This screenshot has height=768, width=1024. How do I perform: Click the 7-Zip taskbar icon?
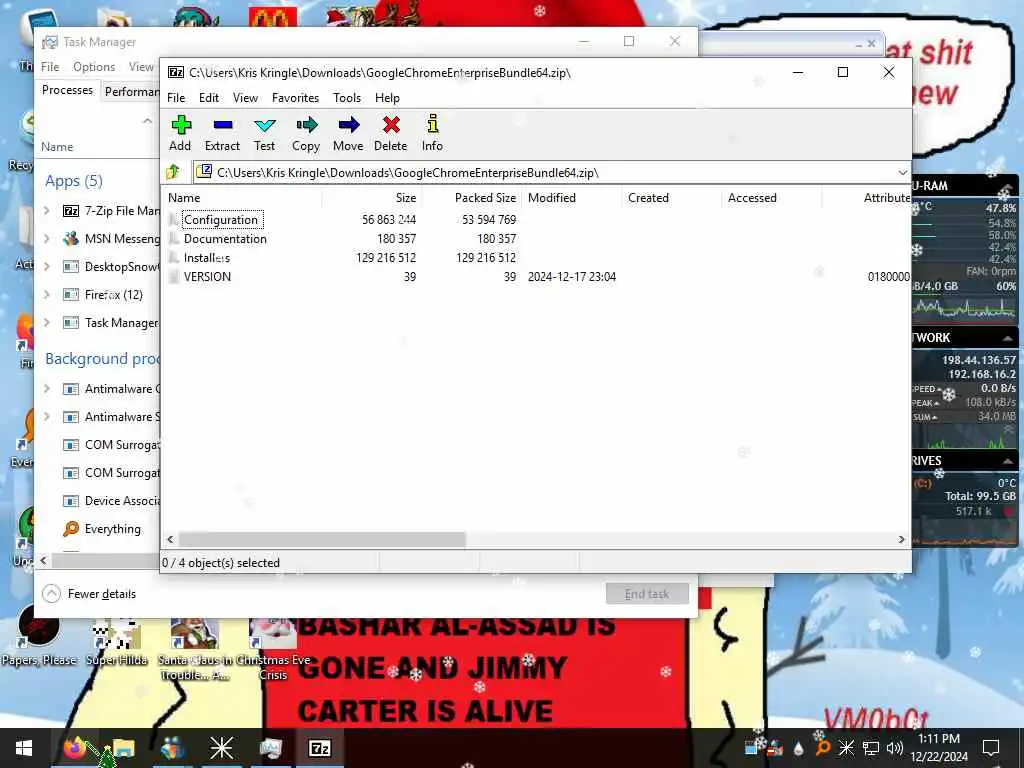(319, 748)
